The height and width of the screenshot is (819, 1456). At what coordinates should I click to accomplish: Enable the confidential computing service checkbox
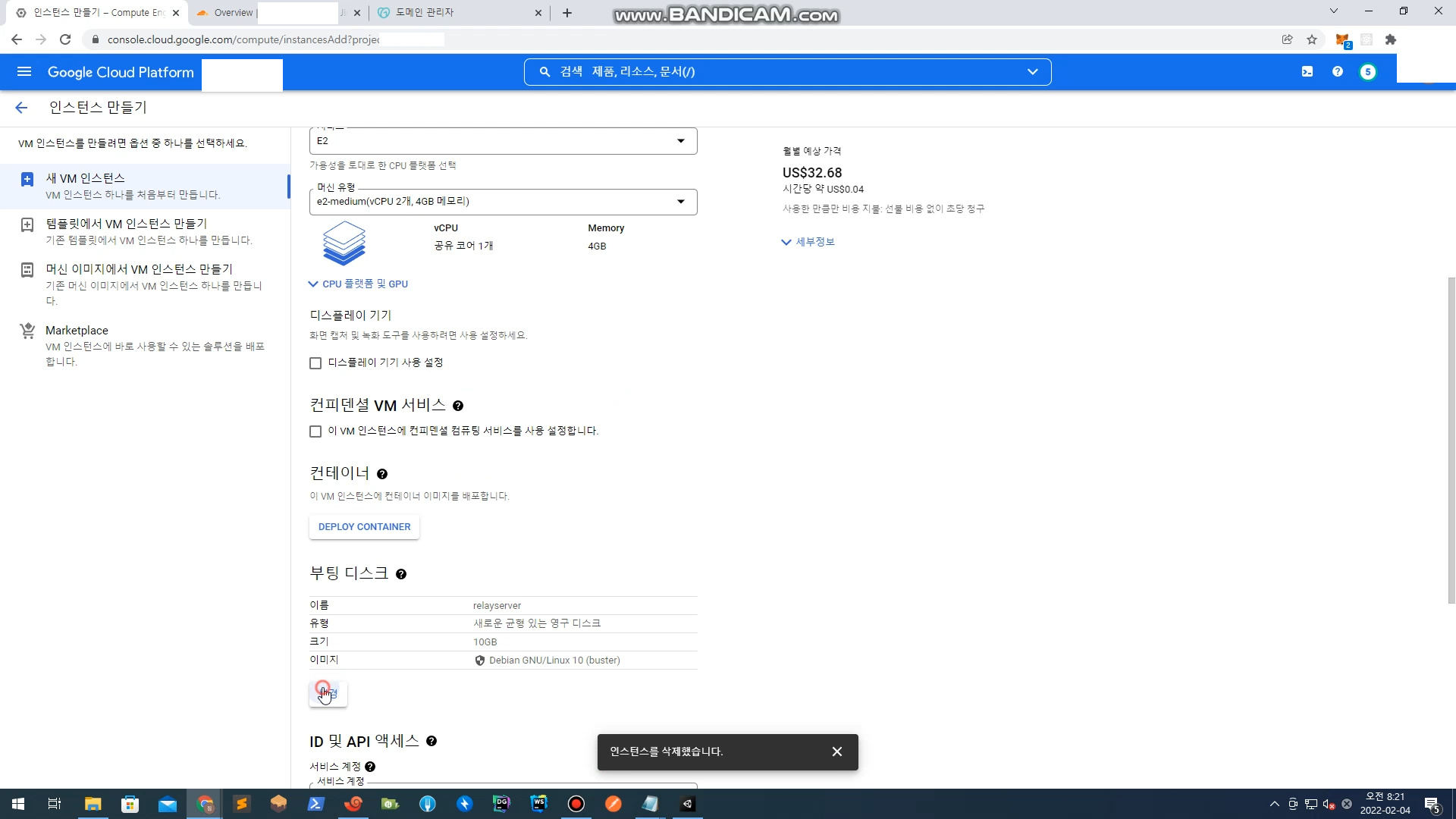315,431
